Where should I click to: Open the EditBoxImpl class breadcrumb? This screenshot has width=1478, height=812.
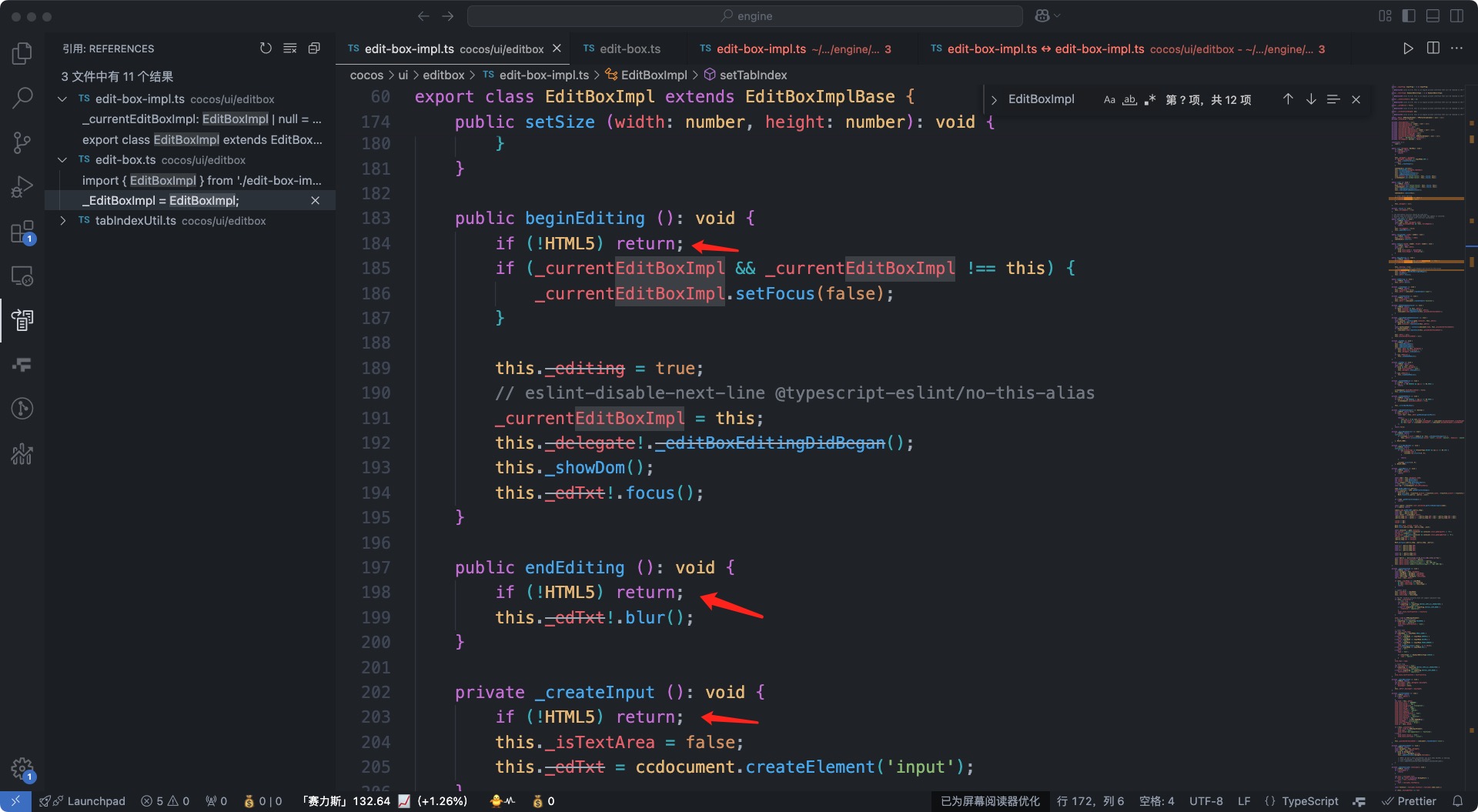(646, 75)
